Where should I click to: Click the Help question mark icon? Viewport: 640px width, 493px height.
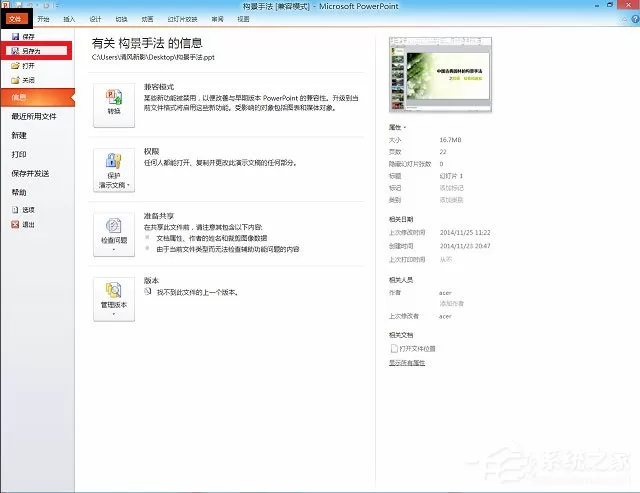[x=636, y=19]
